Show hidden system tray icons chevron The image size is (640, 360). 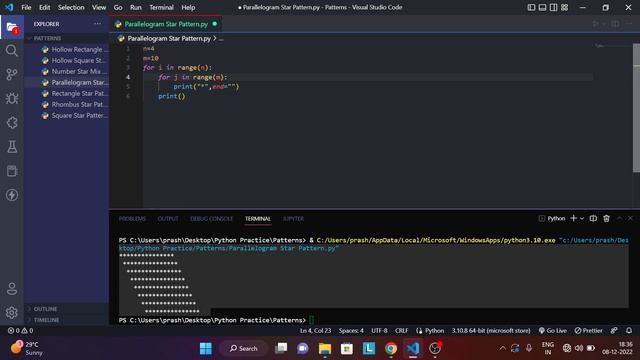point(503,348)
